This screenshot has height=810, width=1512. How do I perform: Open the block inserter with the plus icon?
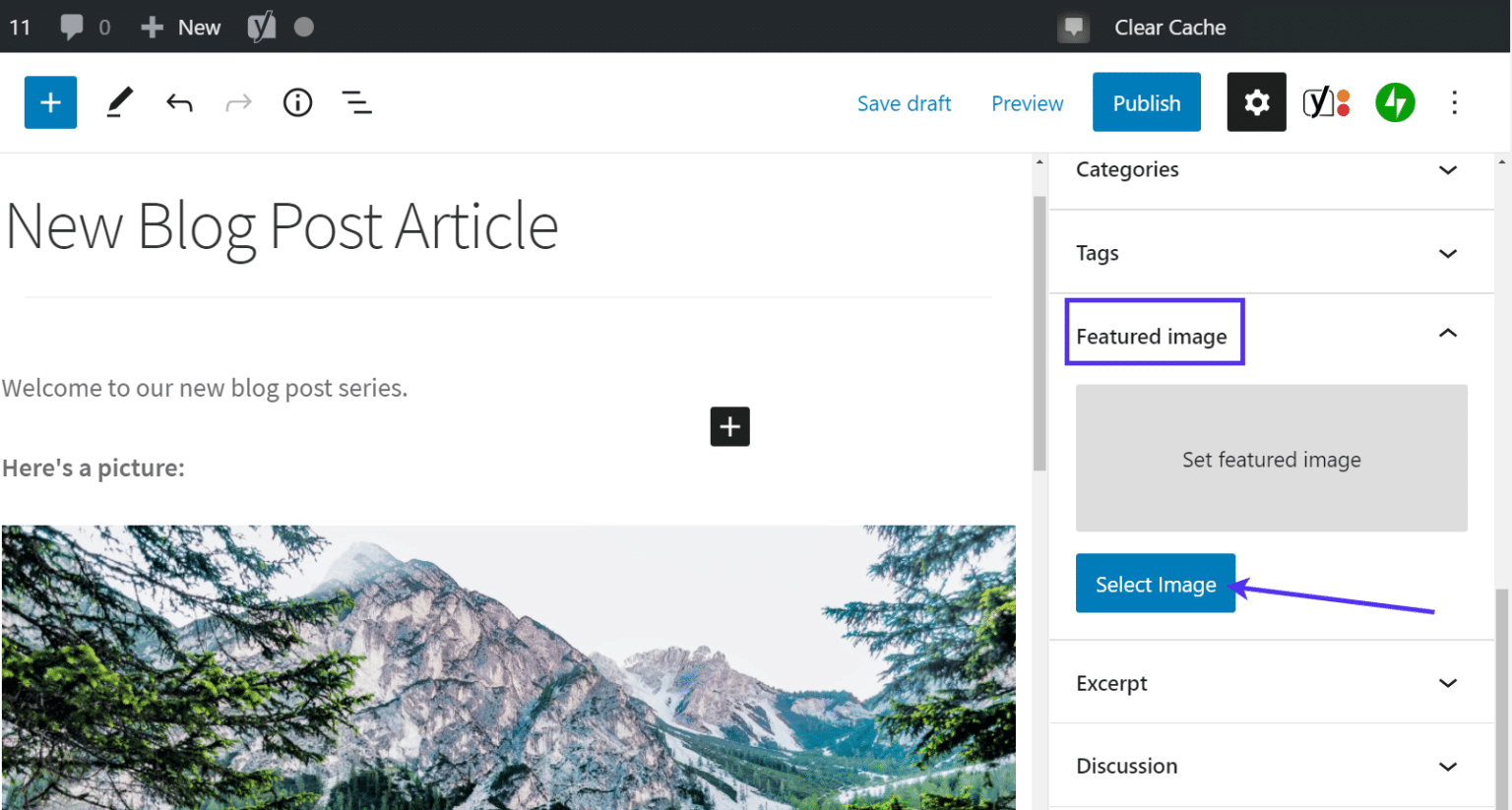pyautogui.click(x=50, y=101)
